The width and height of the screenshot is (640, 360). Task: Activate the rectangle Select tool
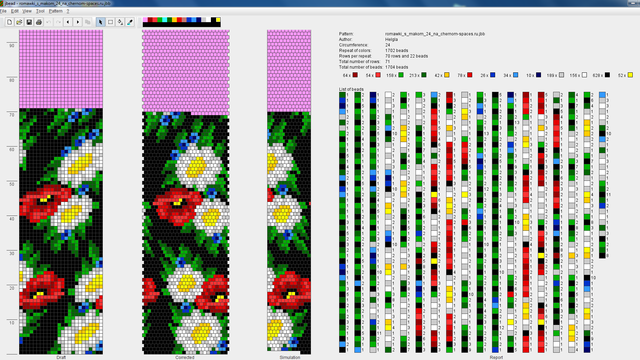coord(110,22)
